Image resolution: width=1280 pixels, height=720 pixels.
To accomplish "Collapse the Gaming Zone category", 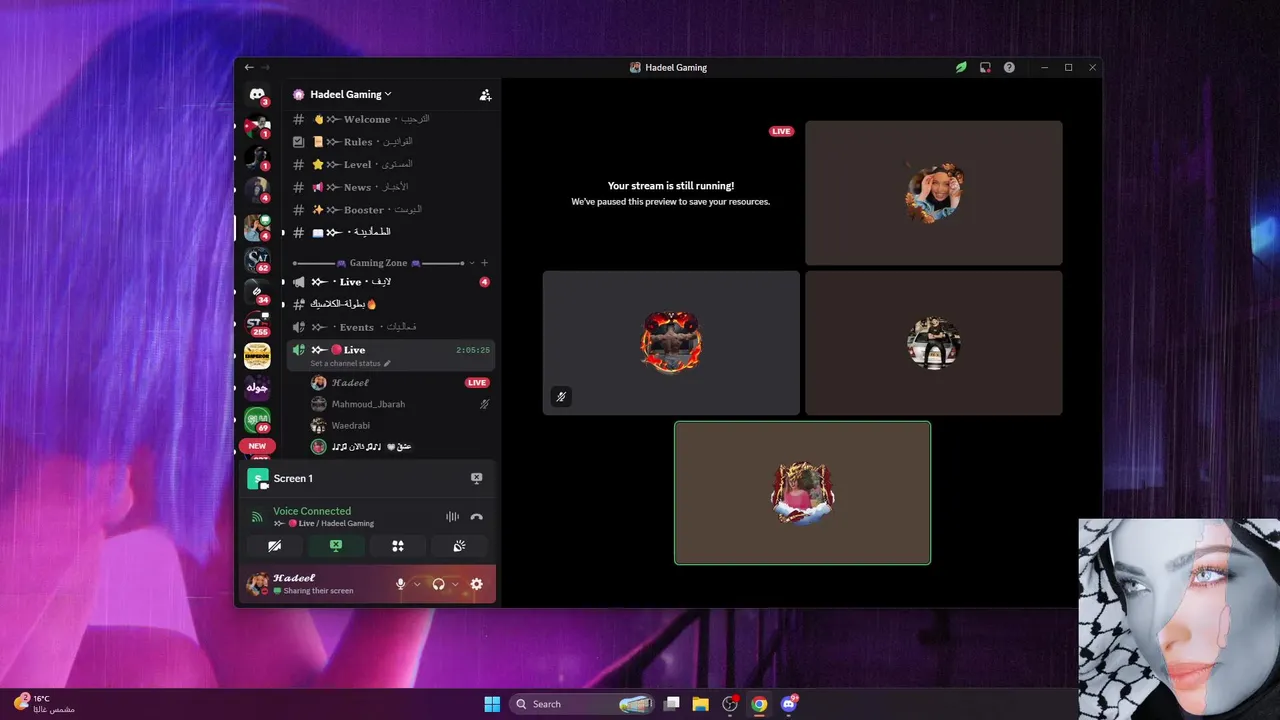I will click(x=379, y=263).
